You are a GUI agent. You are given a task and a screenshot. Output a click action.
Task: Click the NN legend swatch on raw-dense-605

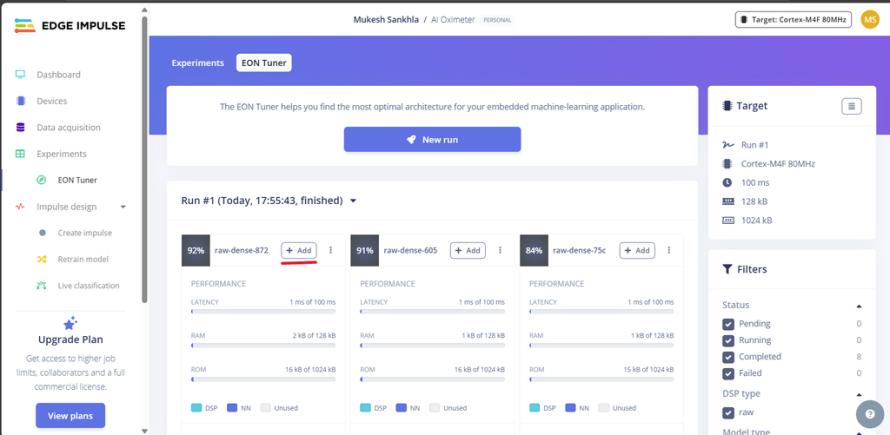[401, 408]
